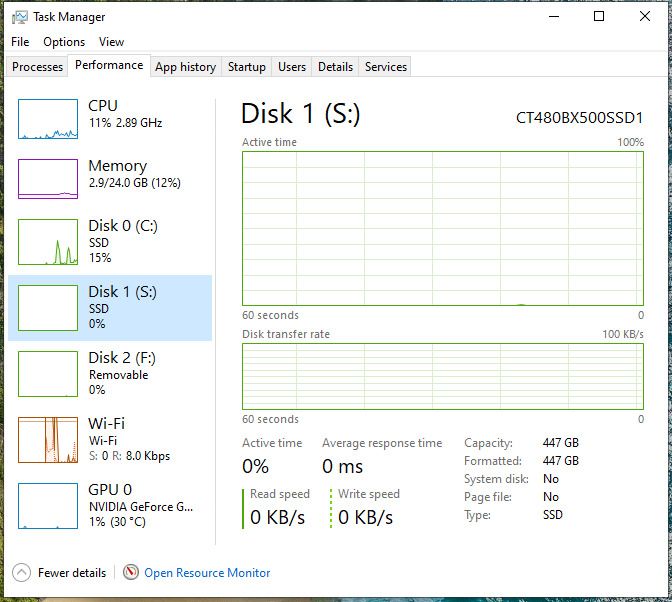This screenshot has height=602, width=672.
Task: Select the Wi-Fi mini graph thumbnail
Action: point(48,440)
